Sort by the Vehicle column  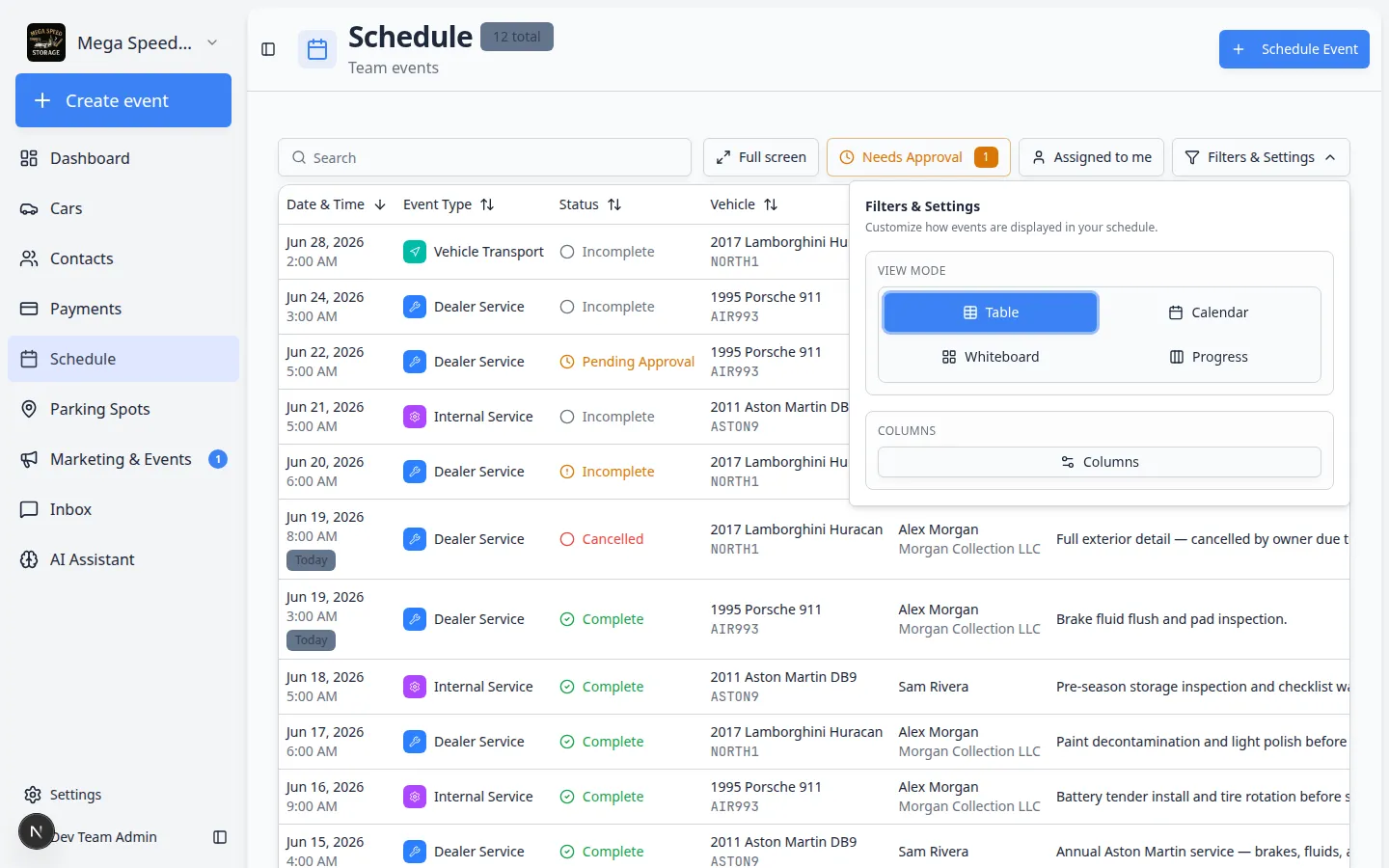[x=744, y=204]
